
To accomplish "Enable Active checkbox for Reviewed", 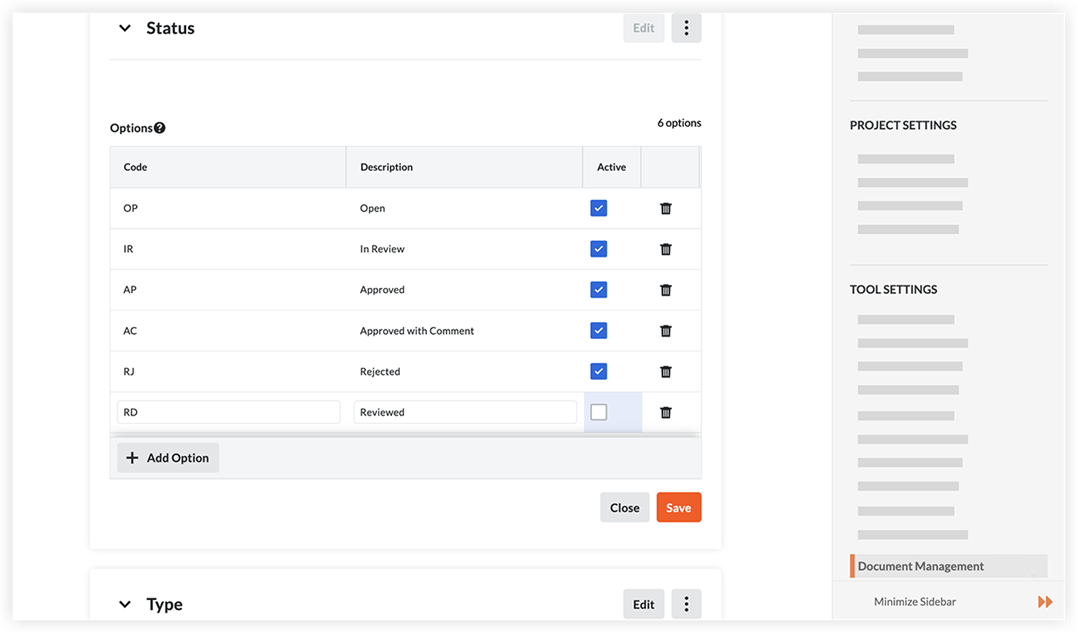I will [599, 412].
